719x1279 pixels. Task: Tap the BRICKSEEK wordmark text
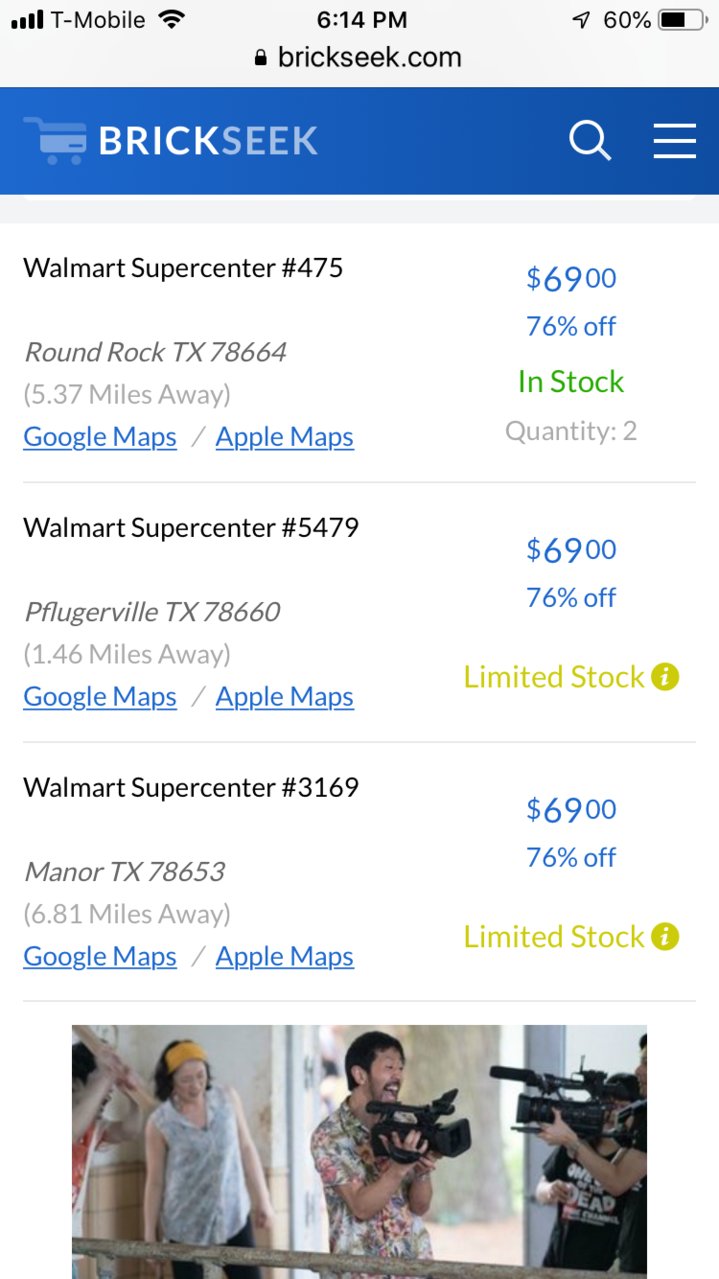pos(208,141)
